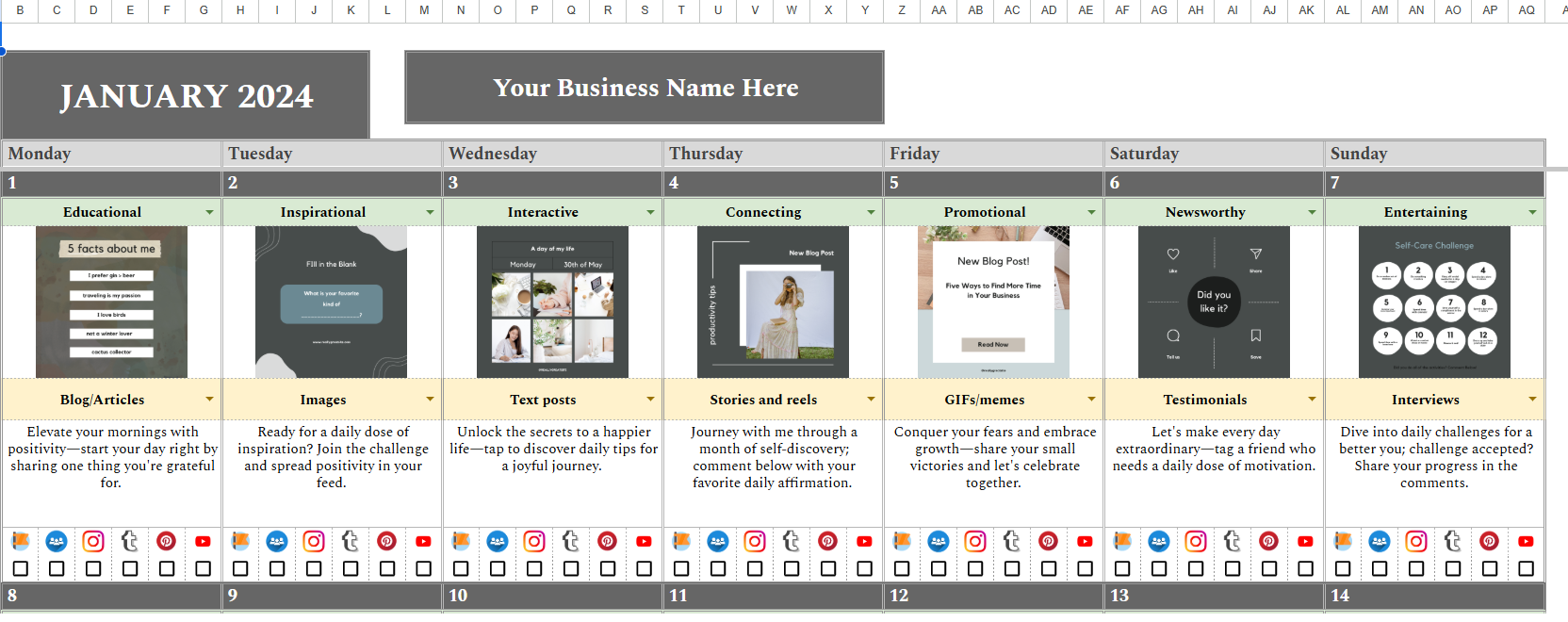Check the Instagram checkbox for Monday
1568x622 pixels.
point(93,568)
